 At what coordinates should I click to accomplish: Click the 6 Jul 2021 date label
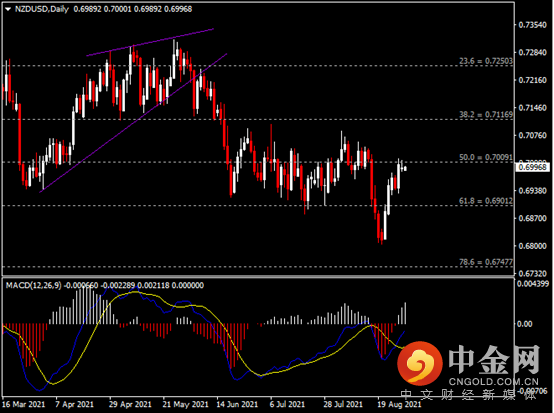point(287,404)
